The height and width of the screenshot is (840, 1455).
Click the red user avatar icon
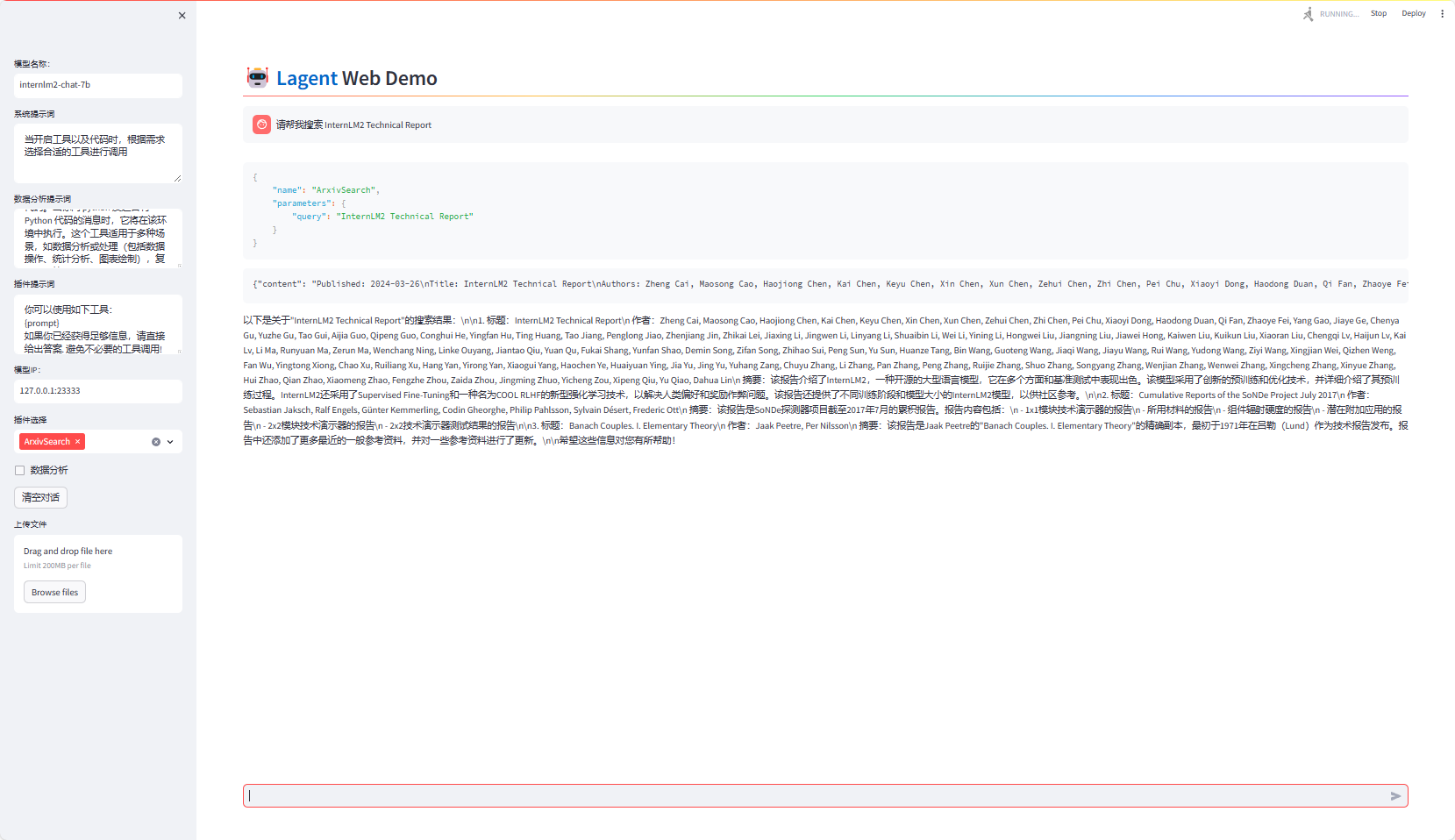pyautogui.click(x=261, y=125)
